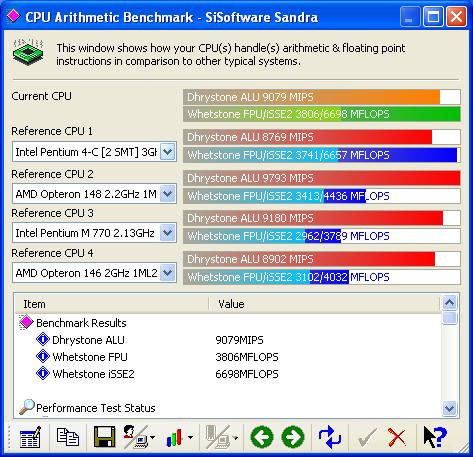Click the bar chart icon
This screenshot has height=457, width=473.
pyautogui.click(x=175, y=437)
